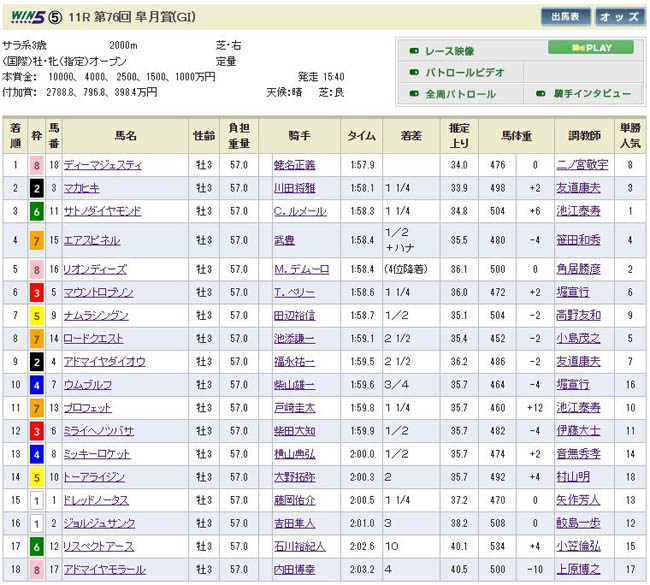The image size is (650, 585).
Task: Click the bullet icon beside レース映像
Action: [x=413, y=50]
